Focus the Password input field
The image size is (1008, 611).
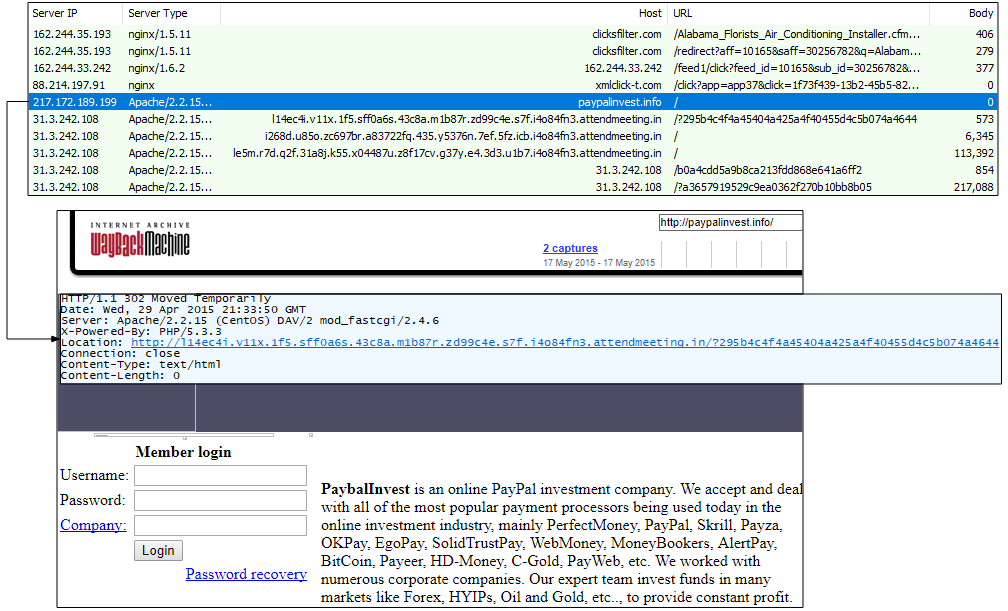click(220, 500)
